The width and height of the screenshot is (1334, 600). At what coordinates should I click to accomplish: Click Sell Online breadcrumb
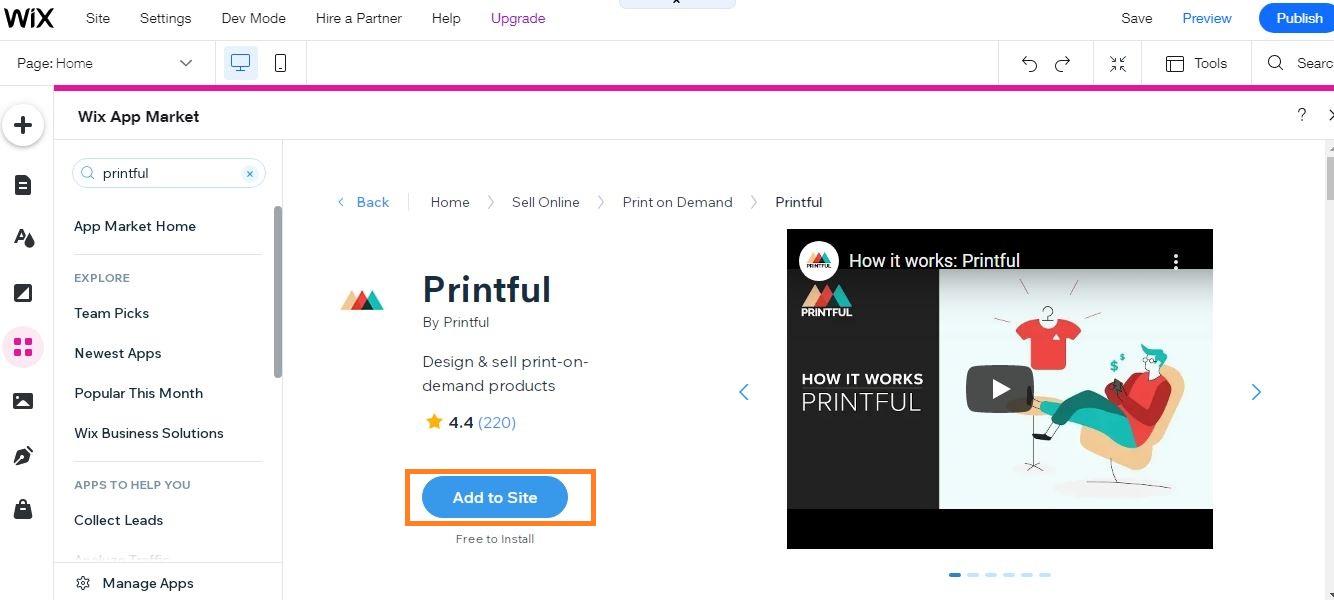546,202
